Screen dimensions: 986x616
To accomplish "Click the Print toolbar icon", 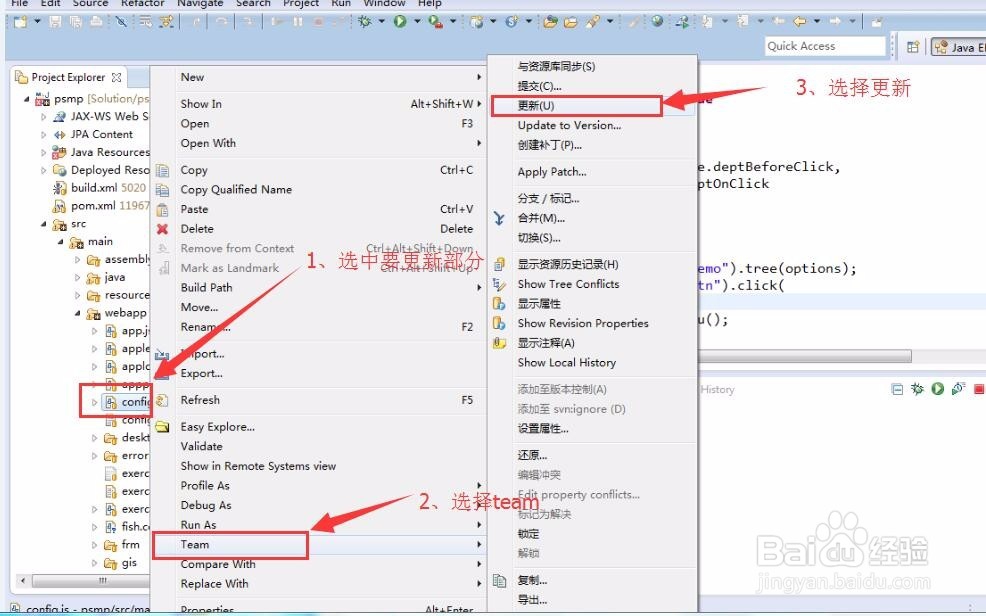I will tap(96, 22).
